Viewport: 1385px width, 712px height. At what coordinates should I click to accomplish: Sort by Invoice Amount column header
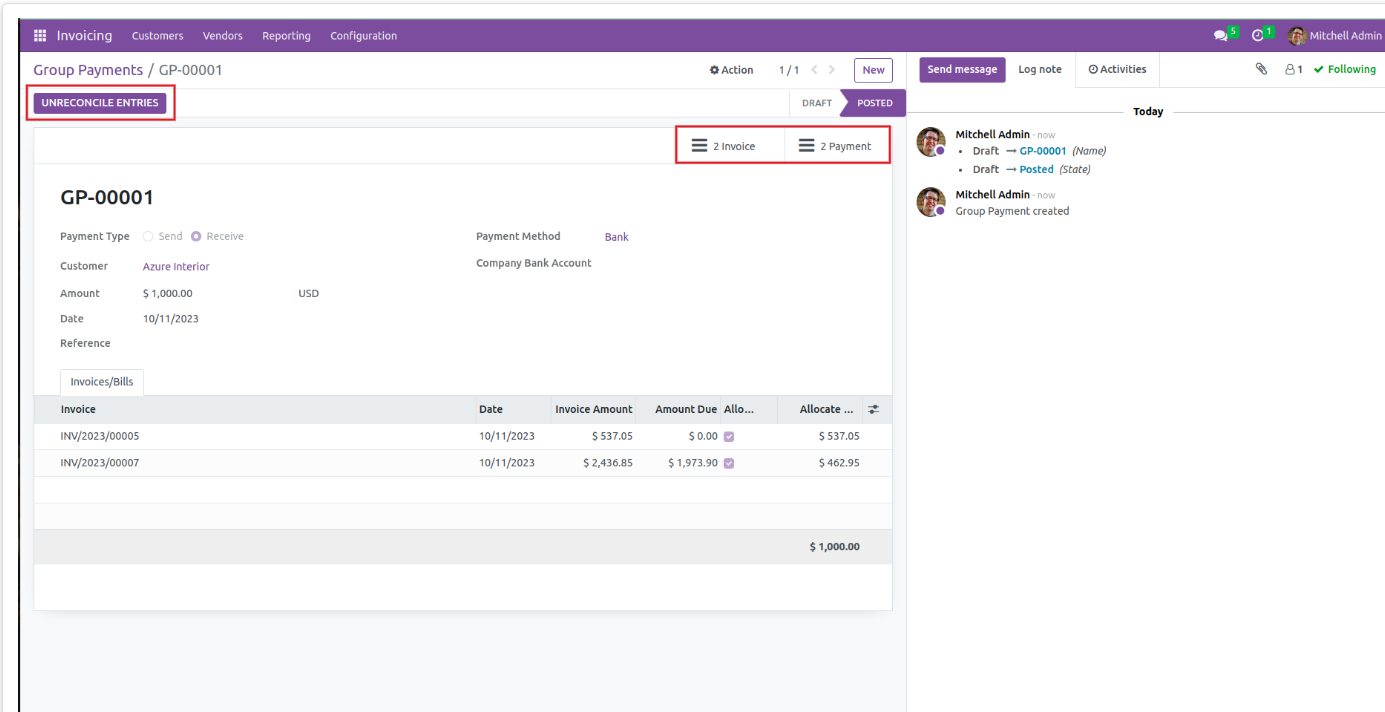point(594,409)
